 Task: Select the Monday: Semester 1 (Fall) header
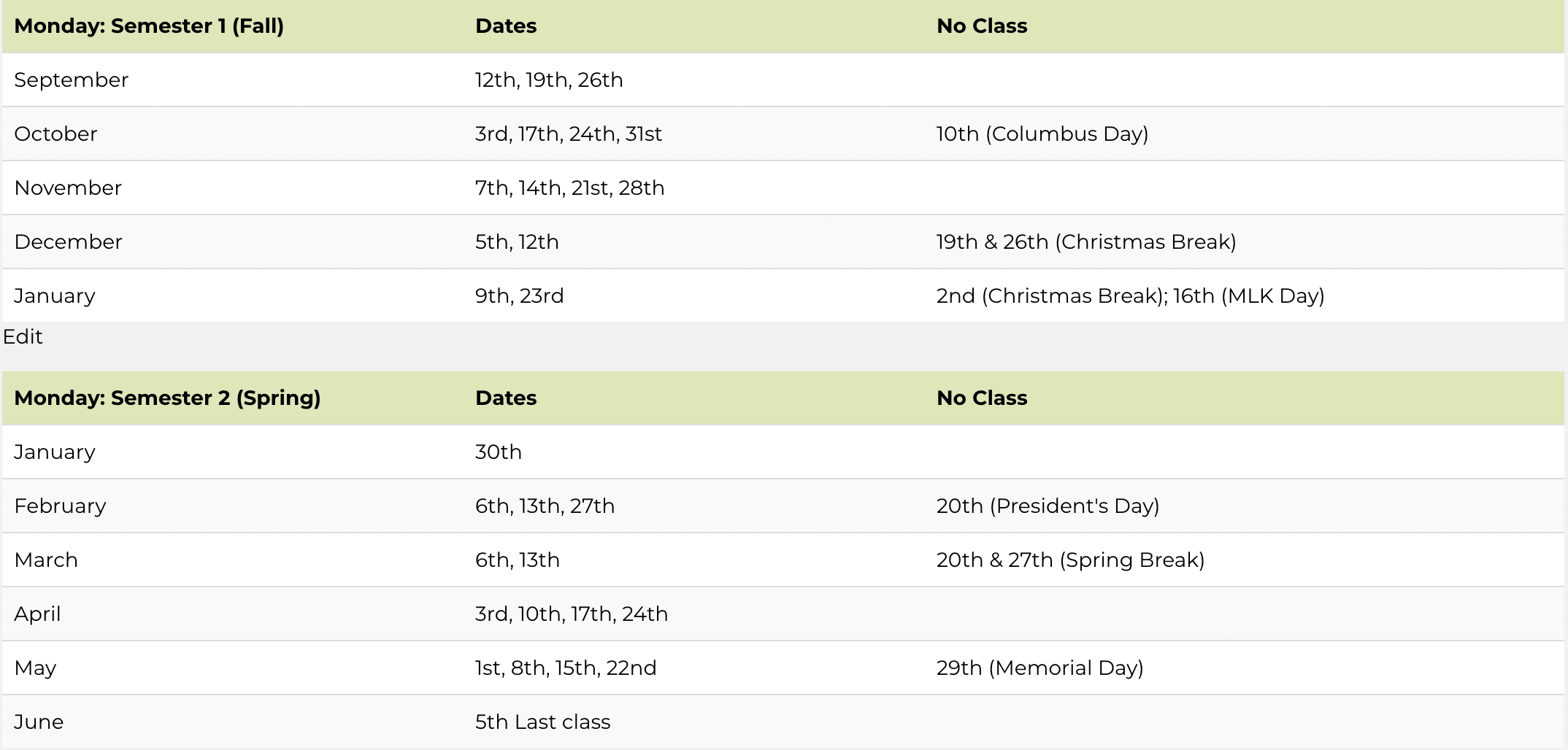tap(149, 26)
